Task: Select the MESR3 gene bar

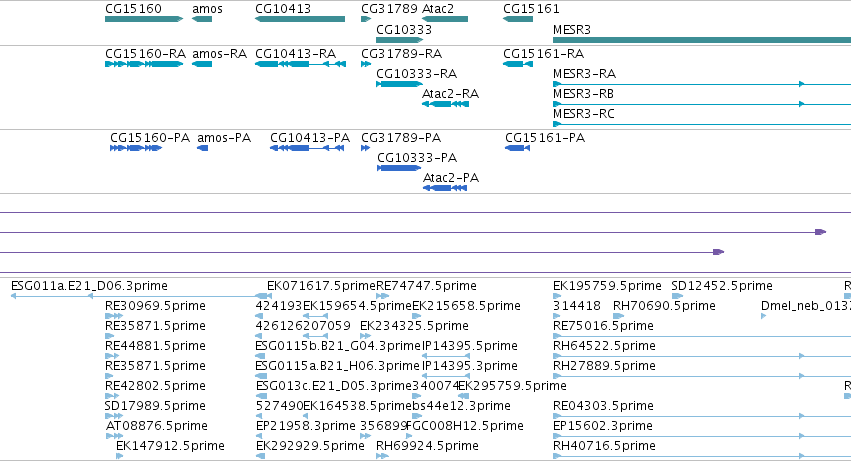Action: pos(702,40)
